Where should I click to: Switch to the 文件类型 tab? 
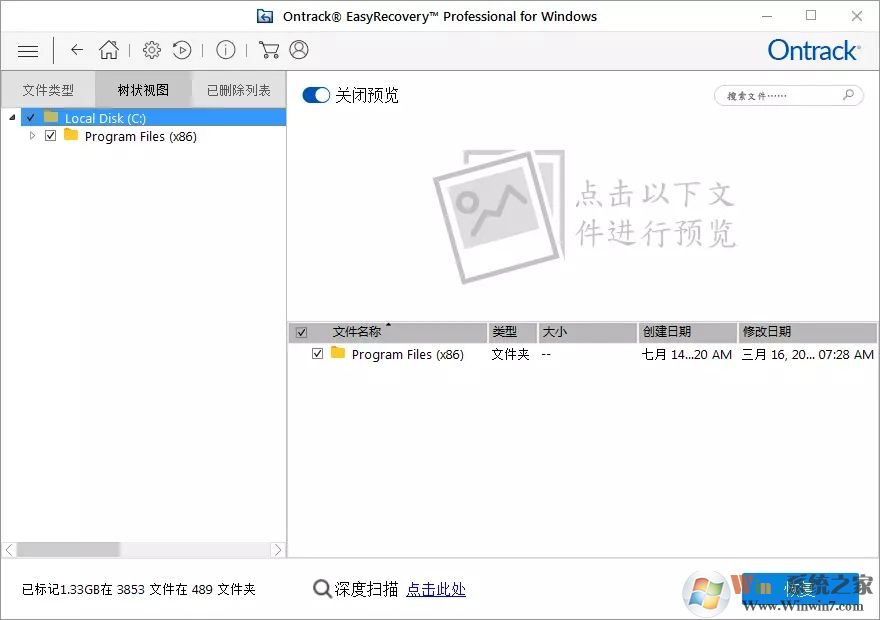pos(48,90)
